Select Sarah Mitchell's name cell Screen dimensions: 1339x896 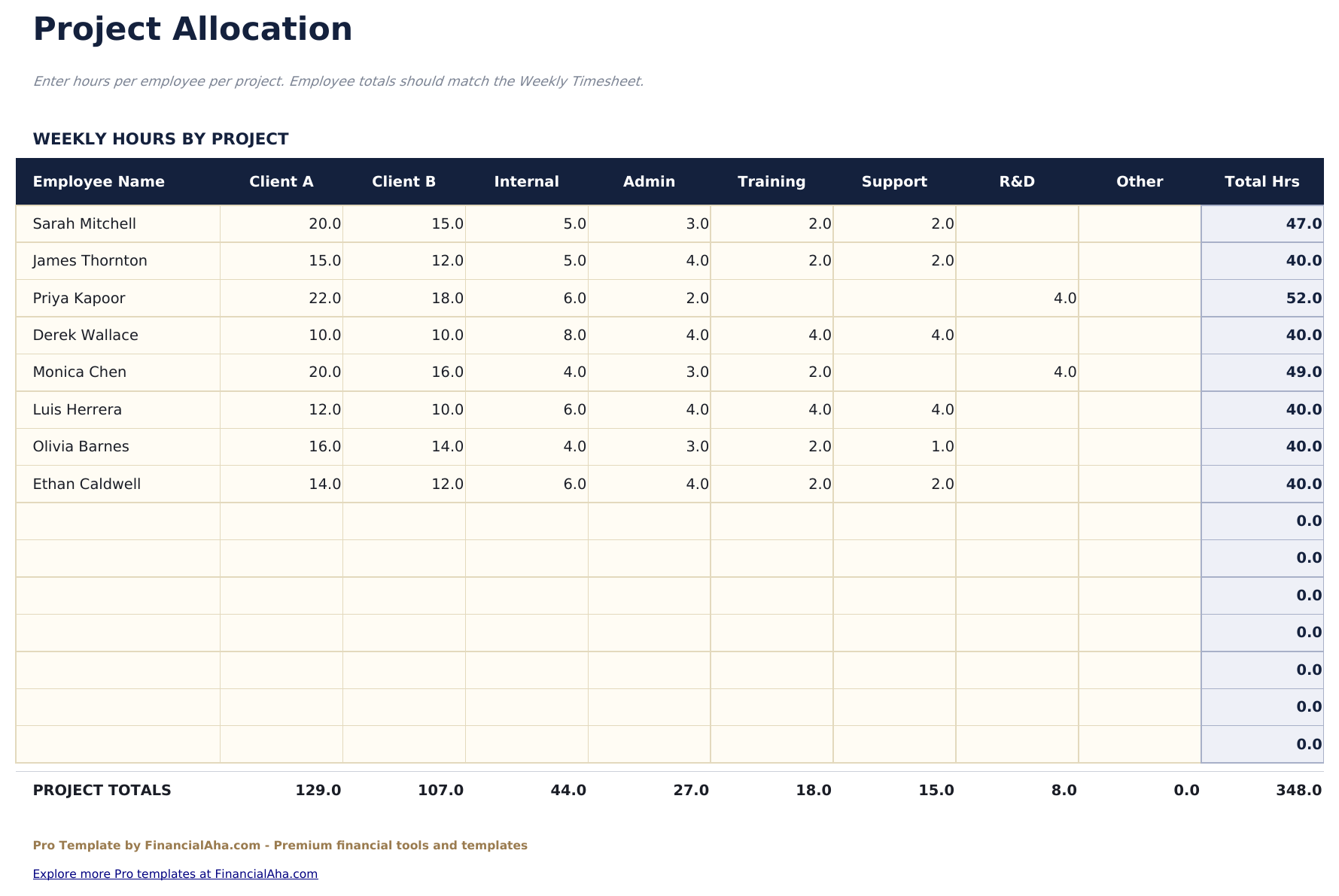coord(84,223)
